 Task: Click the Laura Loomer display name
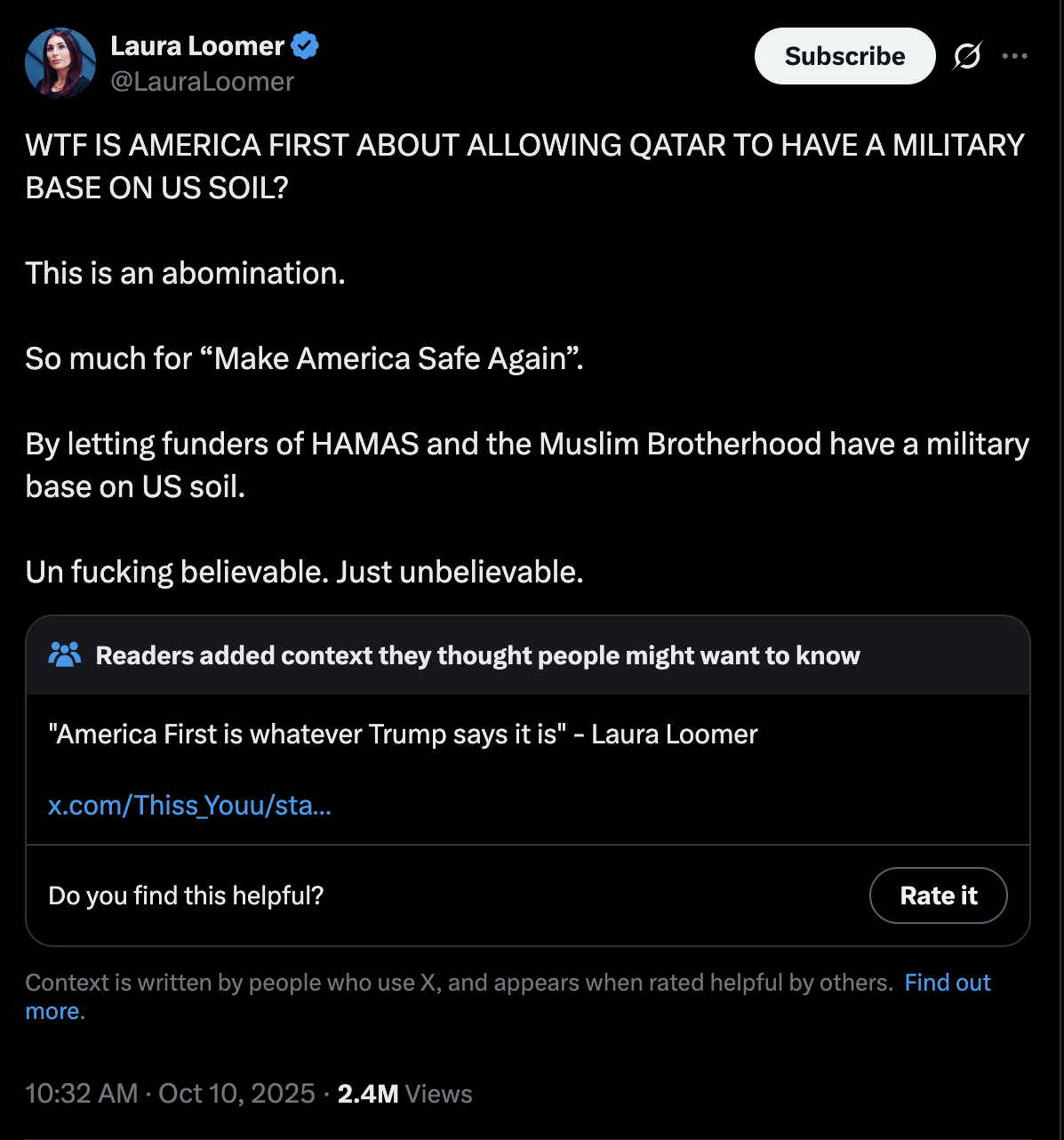click(x=196, y=46)
